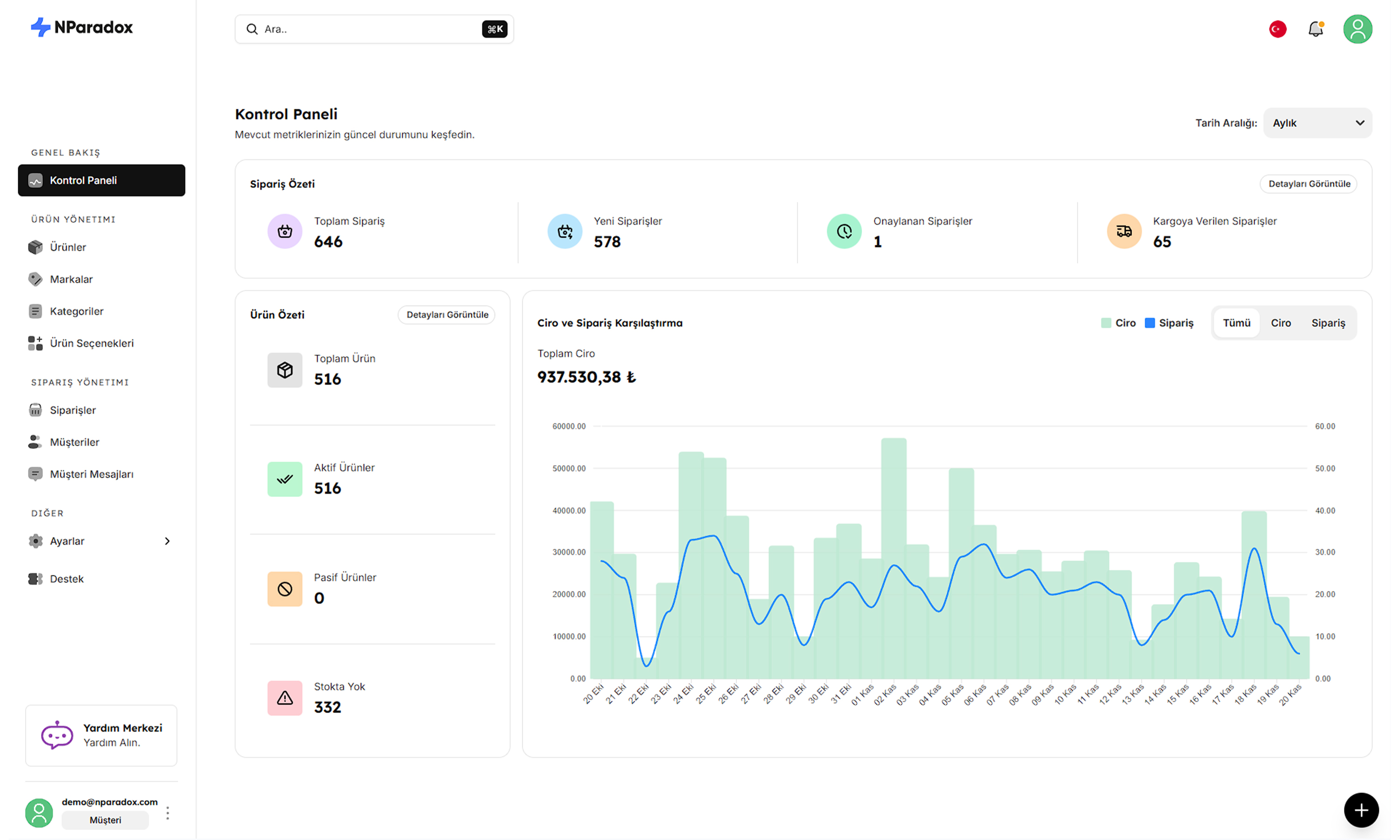The image size is (1400, 840).
Task: Click the notification bell icon
Action: 1315,29
